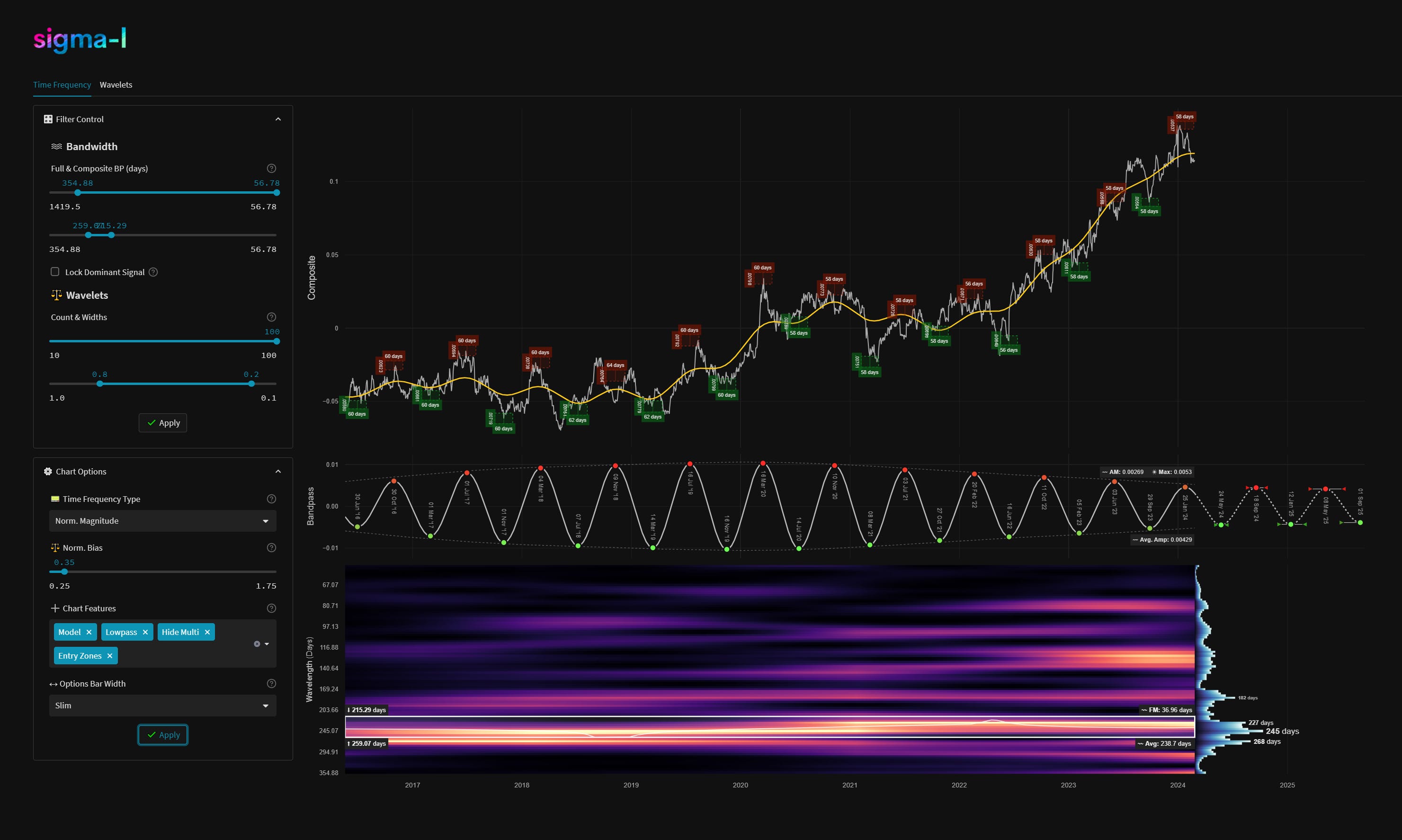Remove the Hide Multi feature tag
This screenshot has height=840, width=1402.
(207, 632)
